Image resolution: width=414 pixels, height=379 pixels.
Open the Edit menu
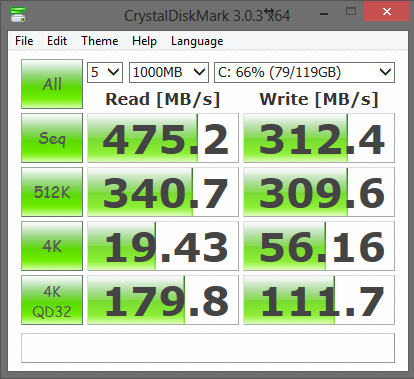tap(57, 41)
